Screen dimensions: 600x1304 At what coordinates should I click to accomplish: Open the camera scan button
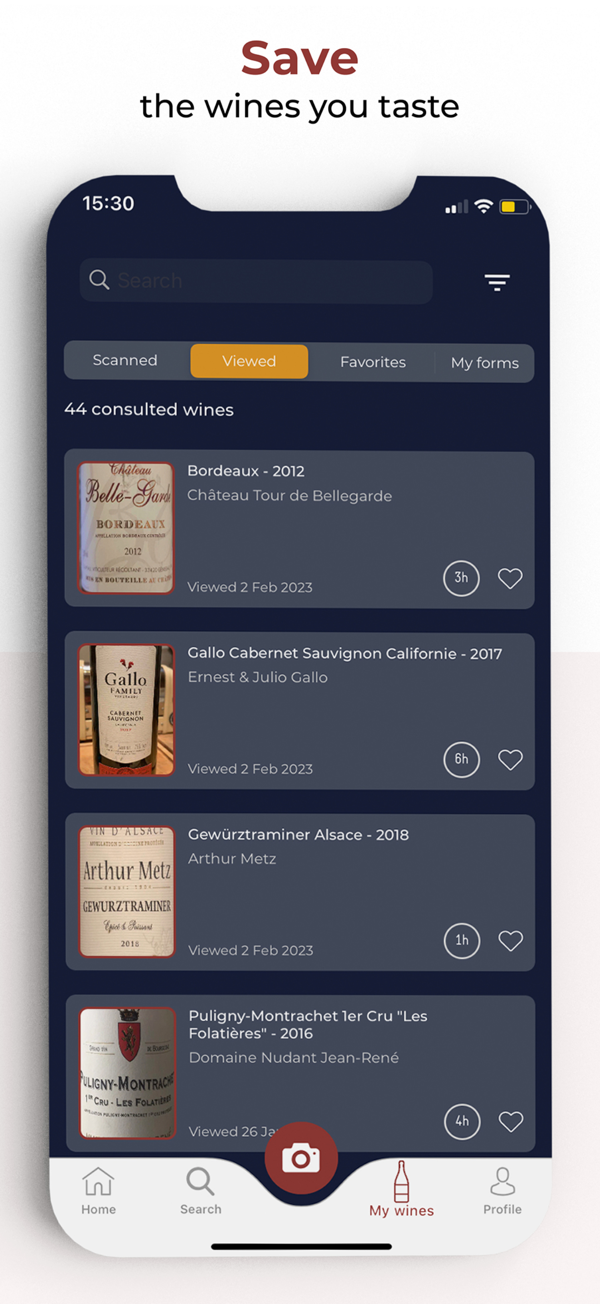coord(301,1158)
